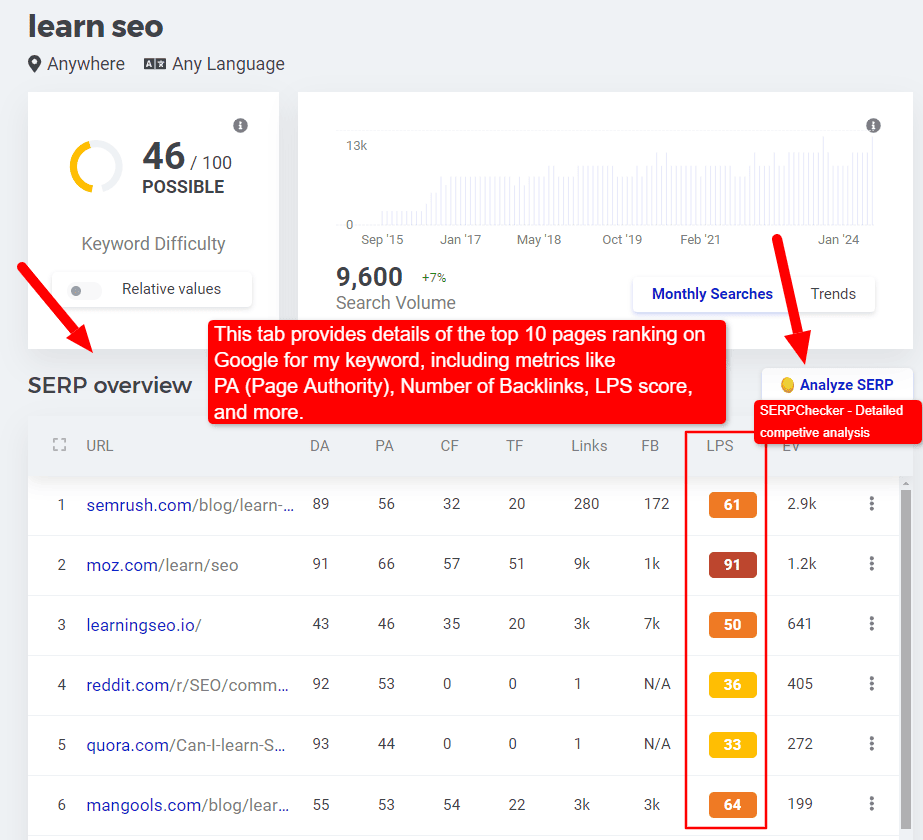Open the semrush.com/blog/learn link
This screenshot has height=840, width=923.
190,505
